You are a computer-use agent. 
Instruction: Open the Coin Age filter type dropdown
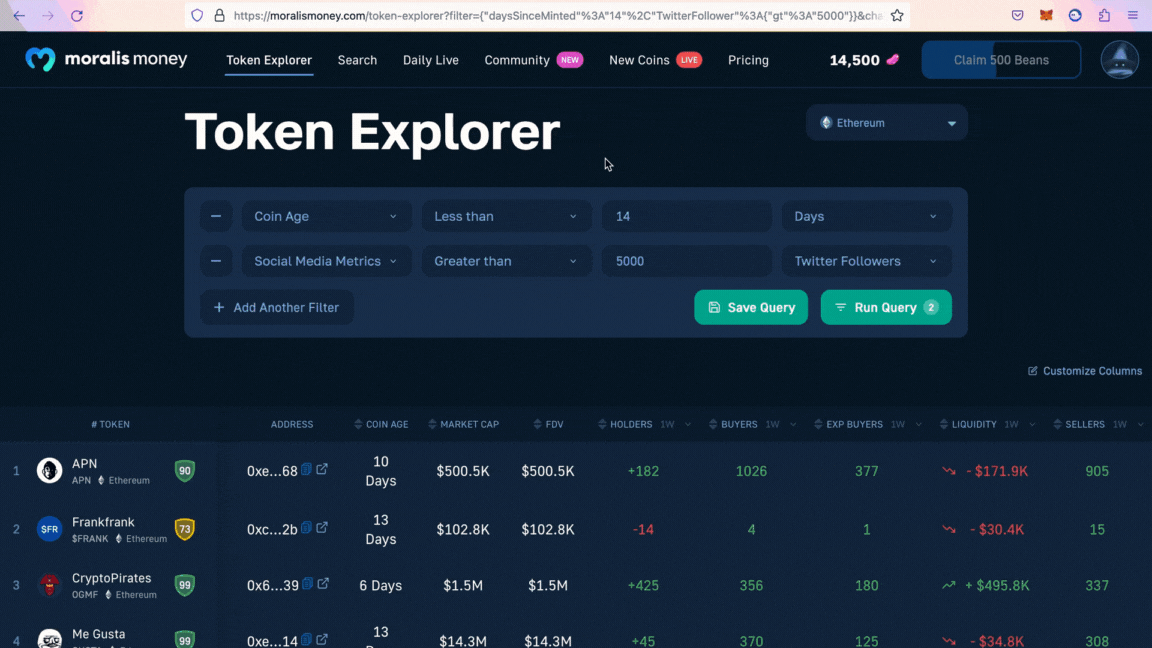click(x=325, y=216)
